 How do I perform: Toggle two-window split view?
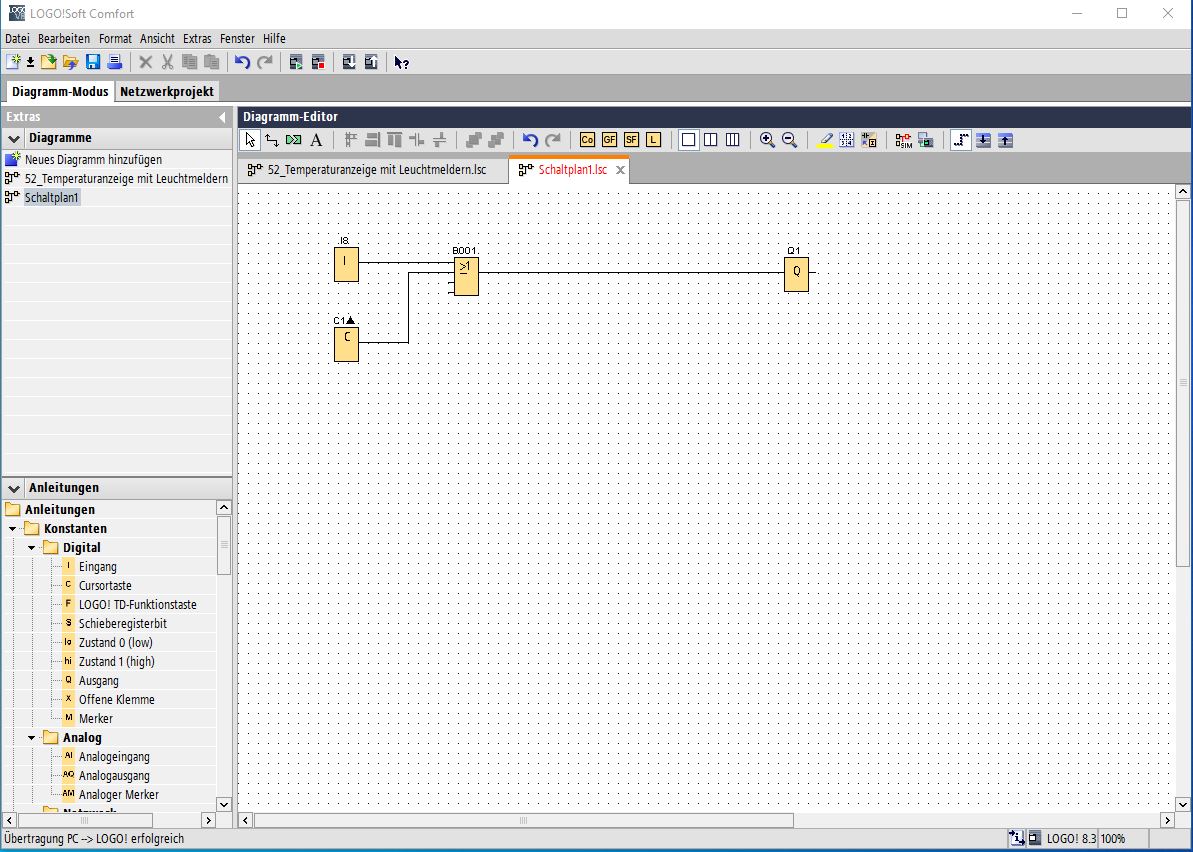(710, 140)
